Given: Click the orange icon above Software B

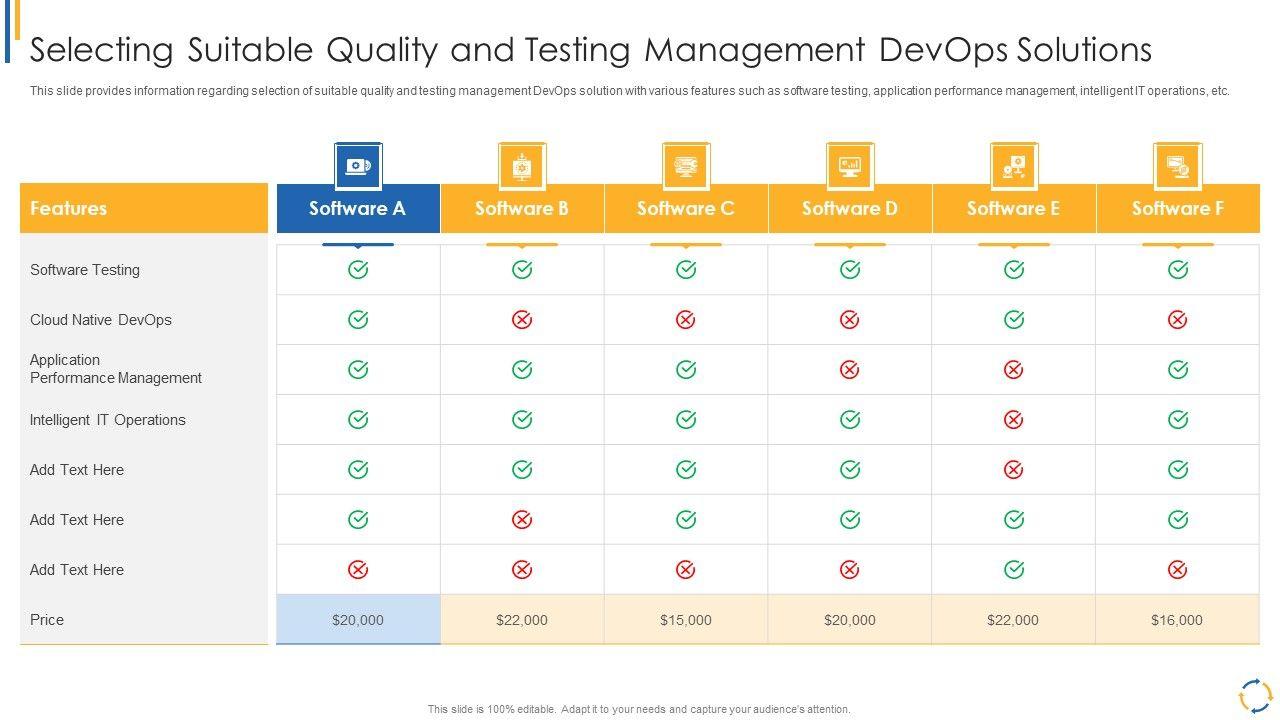Looking at the screenshot, I should point(522,166).
